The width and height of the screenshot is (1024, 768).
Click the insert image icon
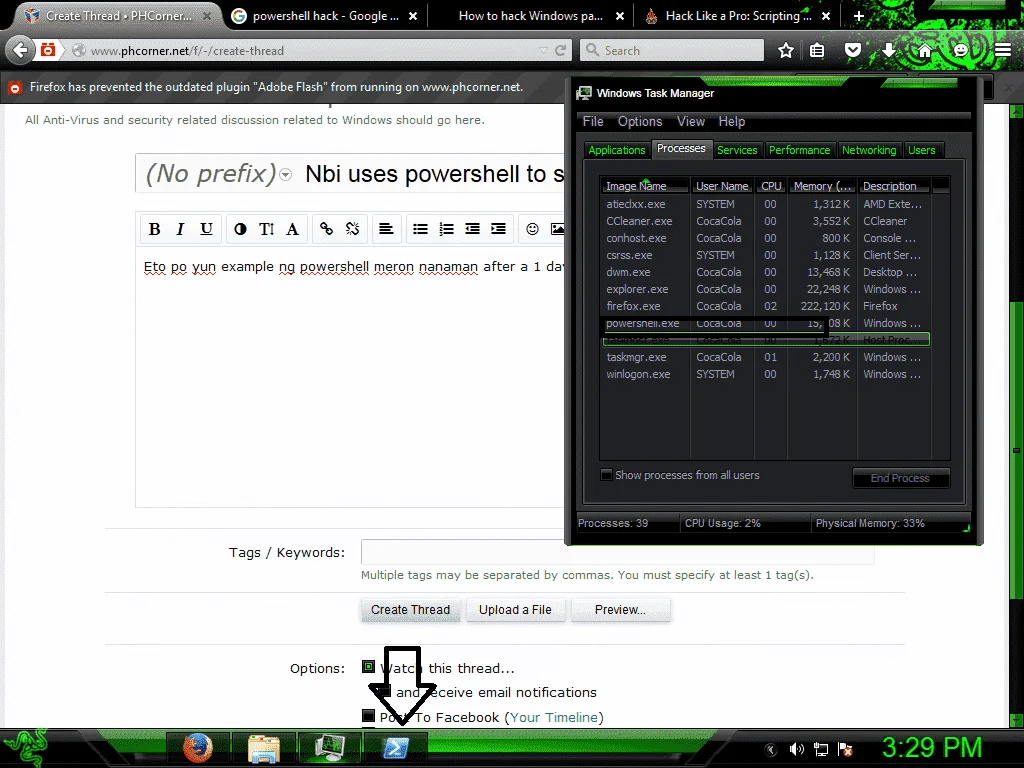point(557,229)
